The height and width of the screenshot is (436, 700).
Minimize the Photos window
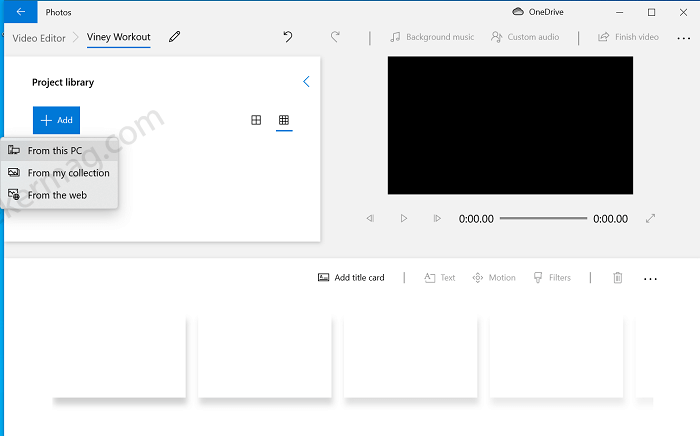[x=619, y=12]
